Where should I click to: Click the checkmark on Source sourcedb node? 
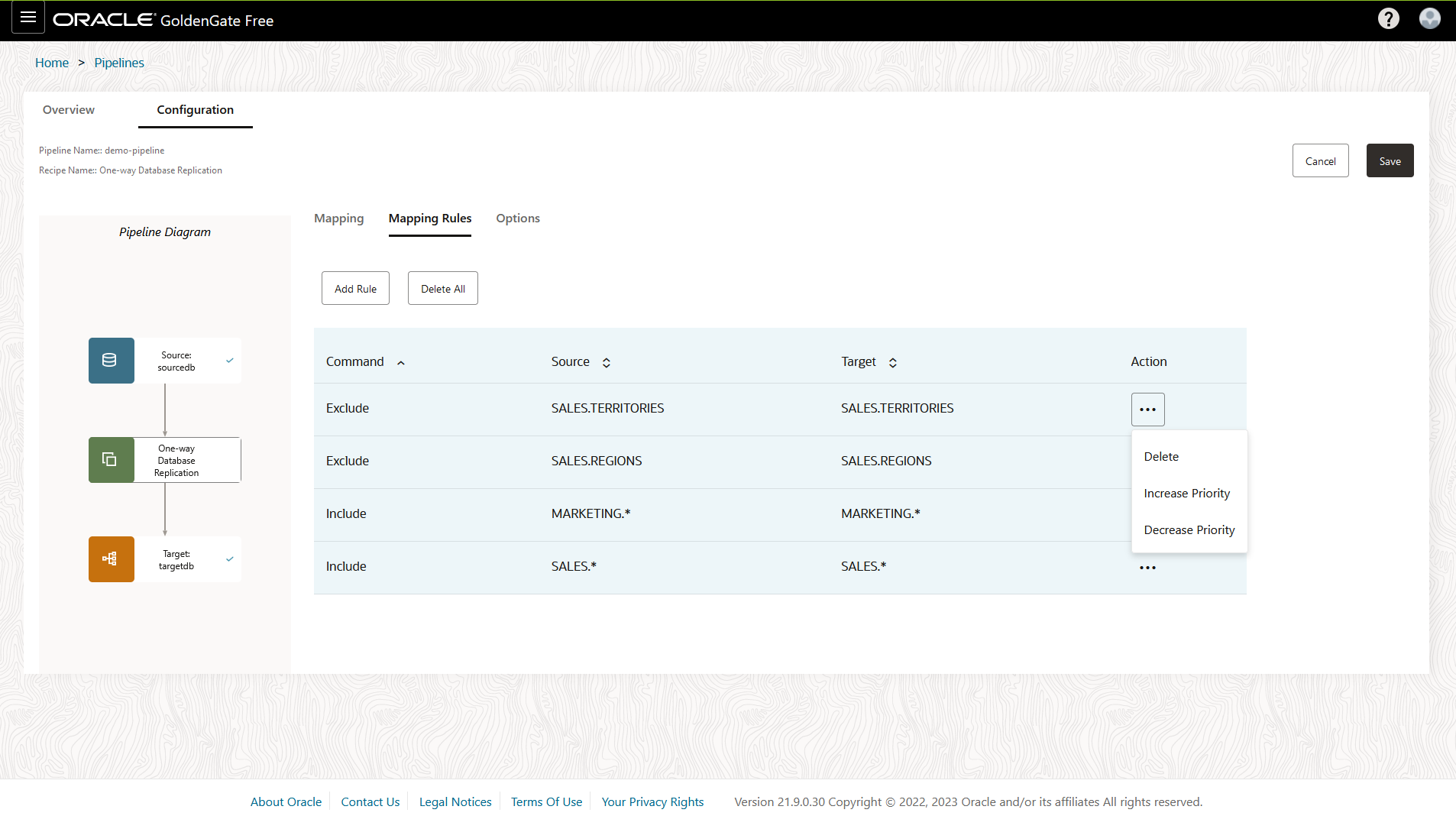click(230, 360)
